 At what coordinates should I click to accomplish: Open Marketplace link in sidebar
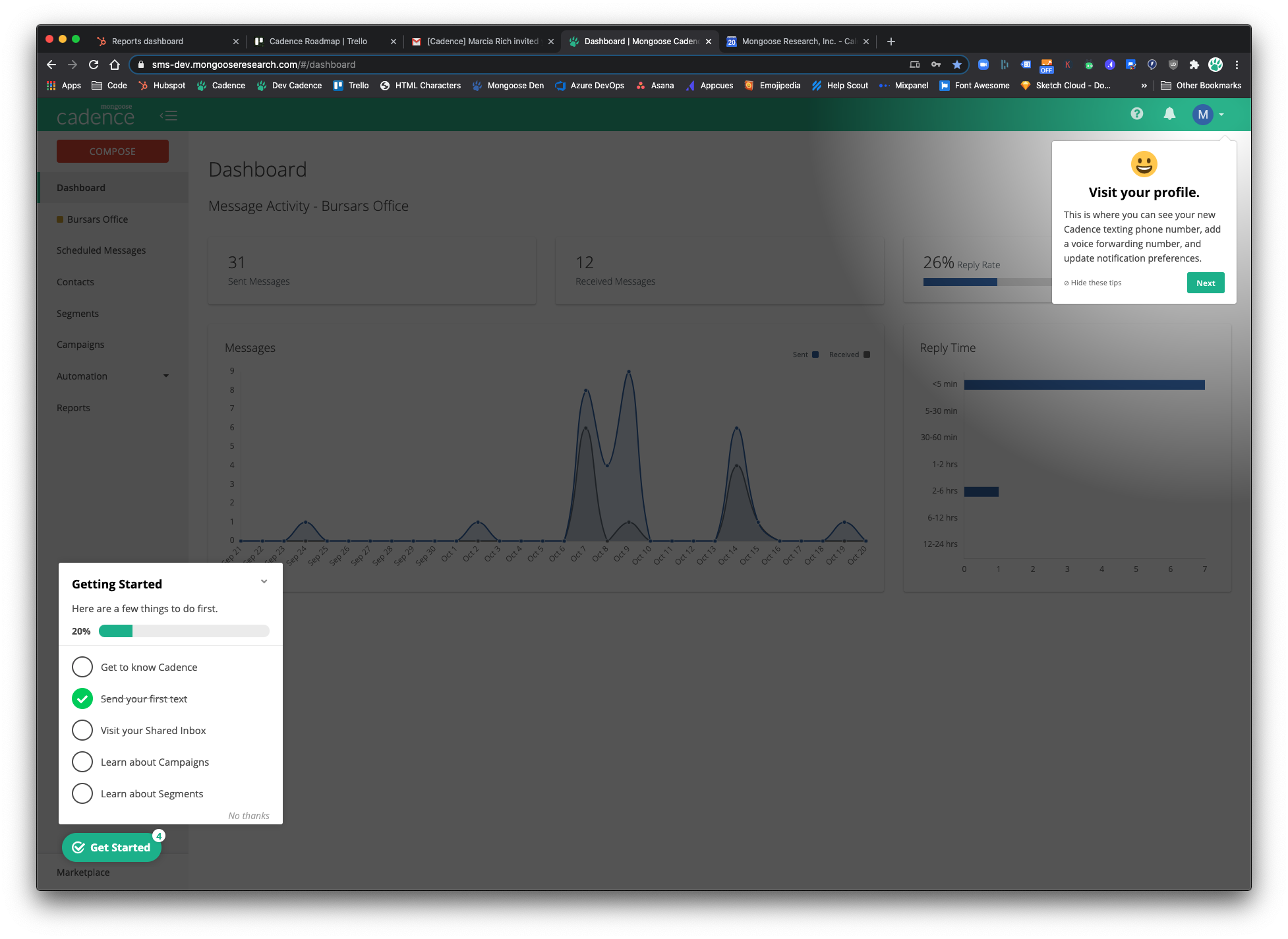83,872
